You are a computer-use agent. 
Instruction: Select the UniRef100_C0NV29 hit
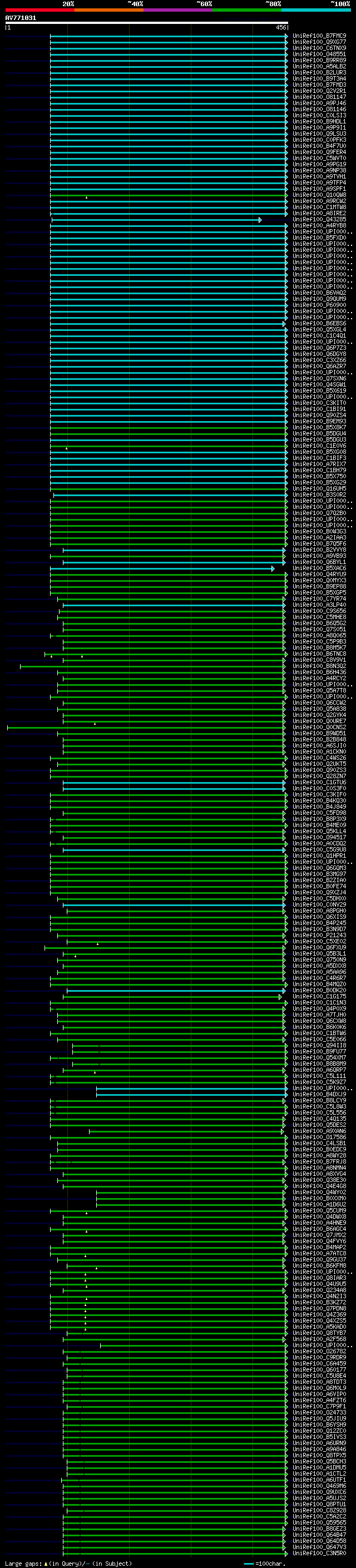(x=319, y=904)
